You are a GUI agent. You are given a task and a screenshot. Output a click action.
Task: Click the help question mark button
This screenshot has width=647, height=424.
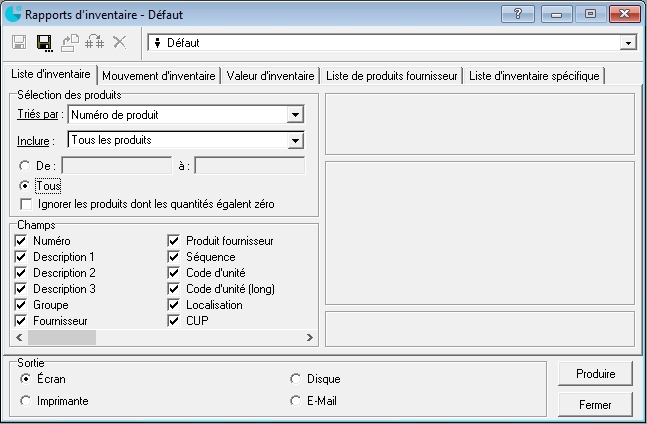click(x=517, y=14)
